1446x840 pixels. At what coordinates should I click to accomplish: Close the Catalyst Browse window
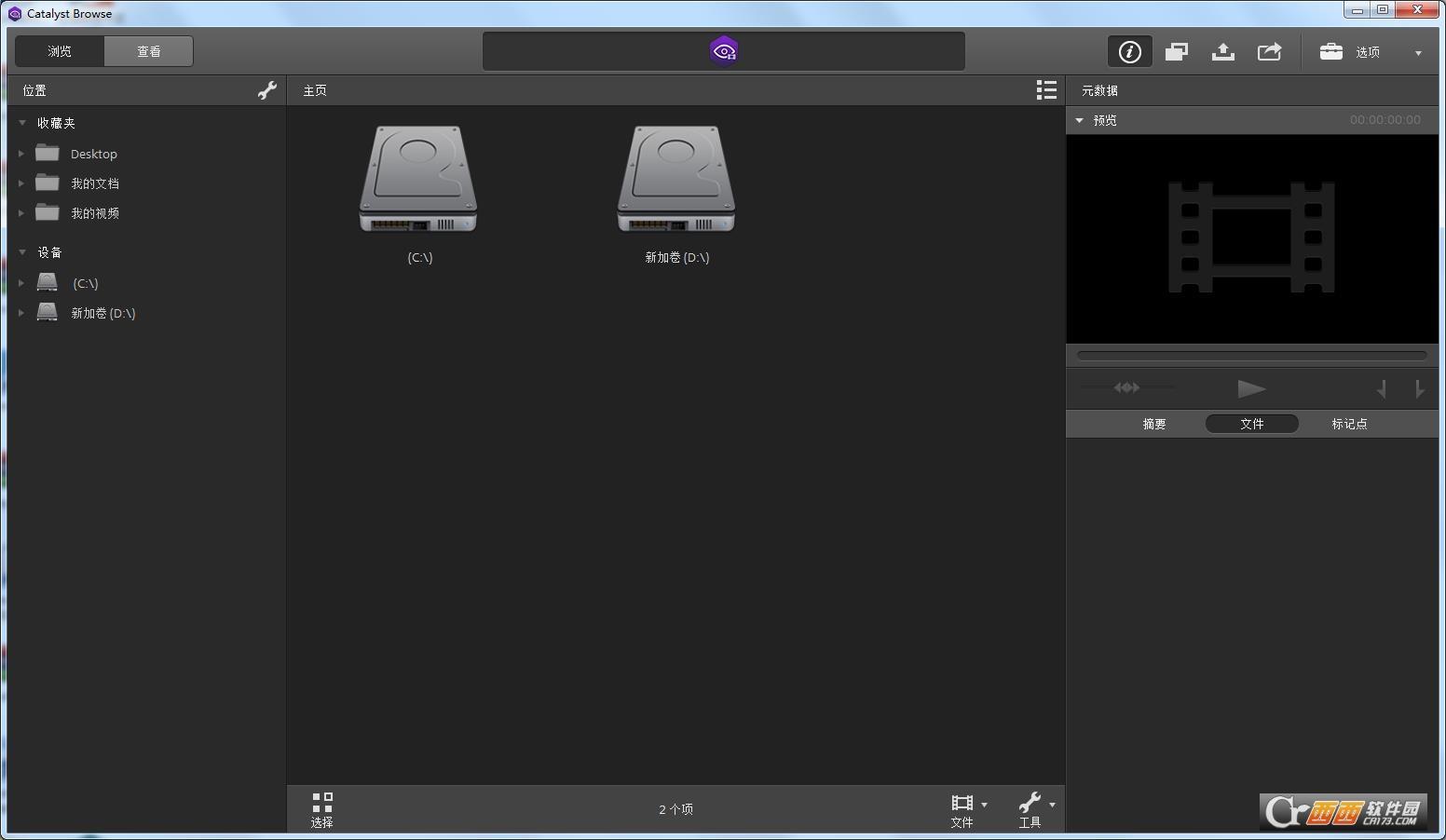coord(1418,10)
